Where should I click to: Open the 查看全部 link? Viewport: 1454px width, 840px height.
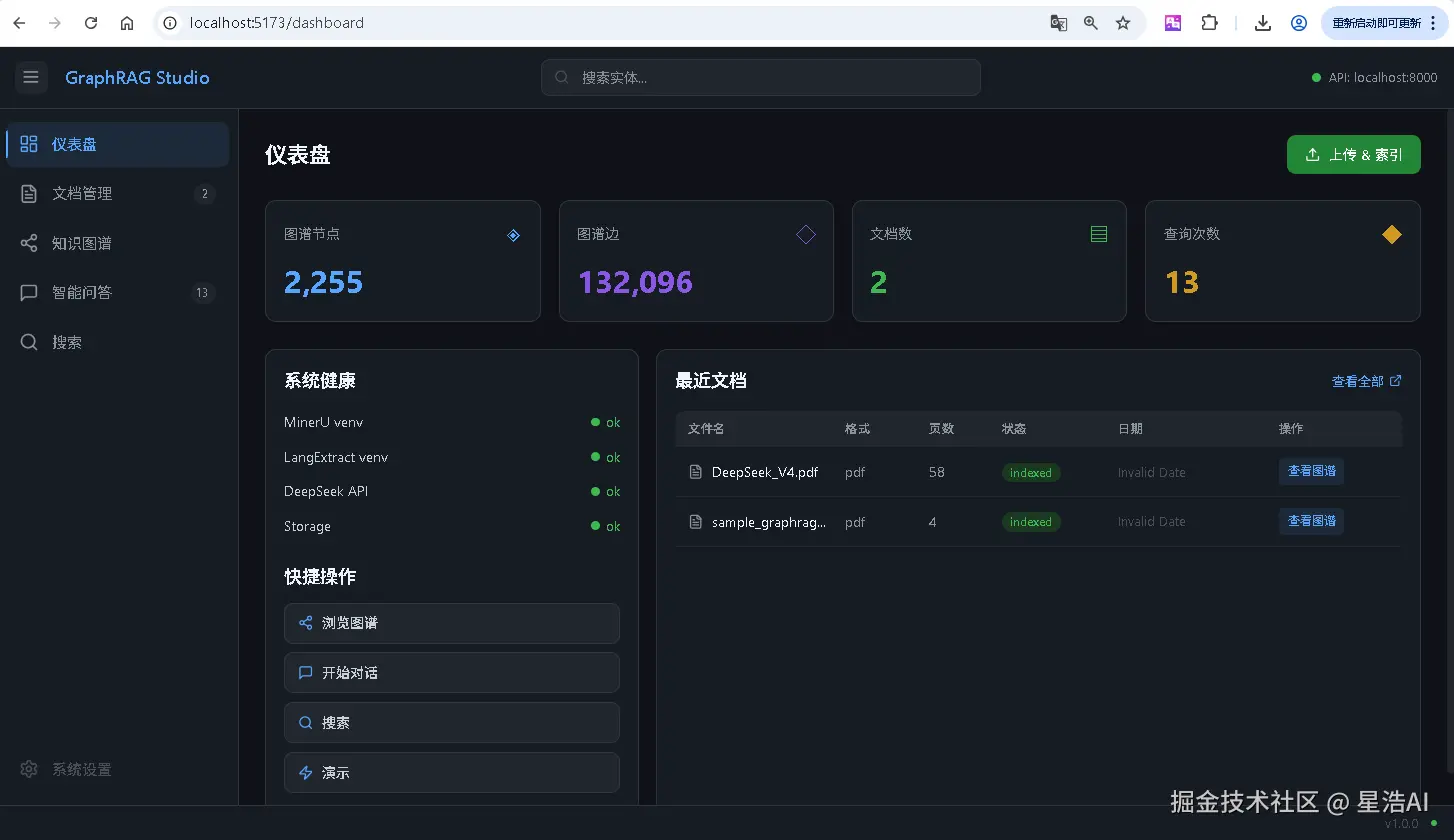click(x=1365, y=381)
